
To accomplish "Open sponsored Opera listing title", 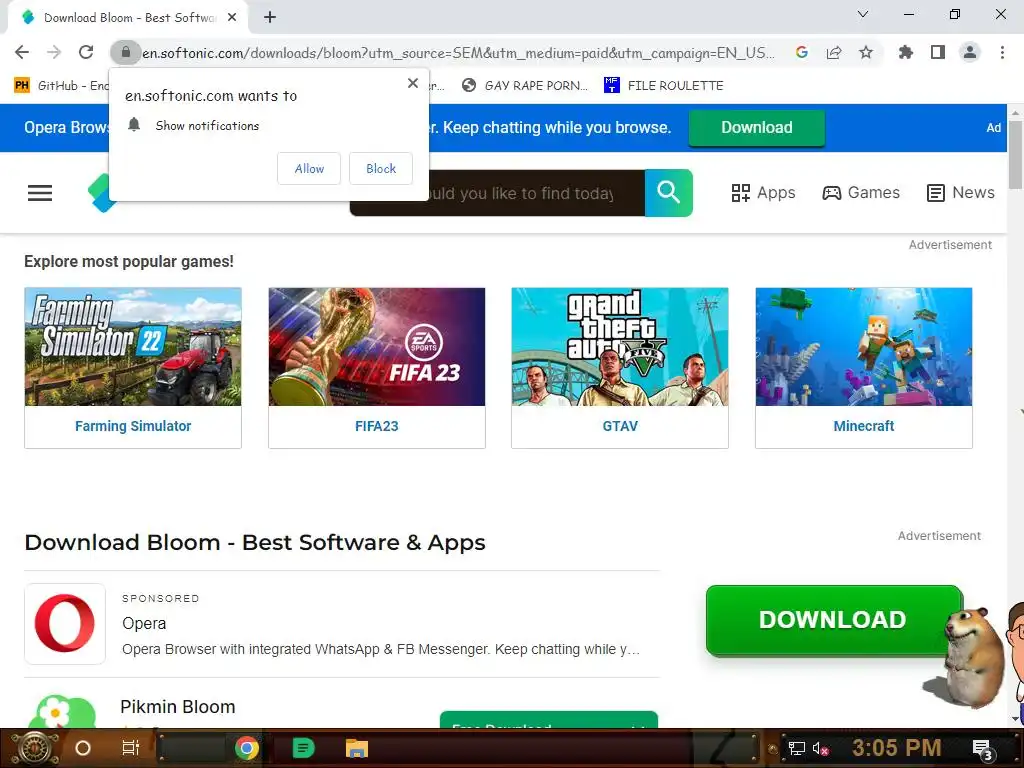I will tap(144, 624).
